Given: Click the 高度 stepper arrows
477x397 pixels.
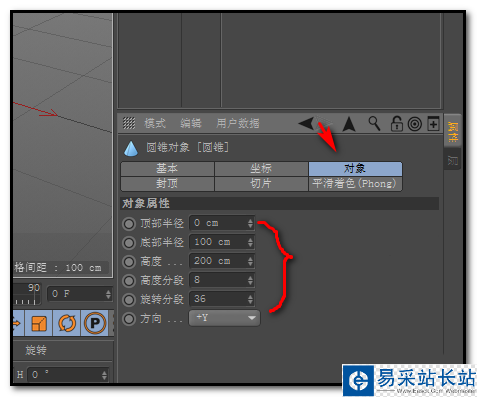Looking at the screenshot, I should [250, 261].
